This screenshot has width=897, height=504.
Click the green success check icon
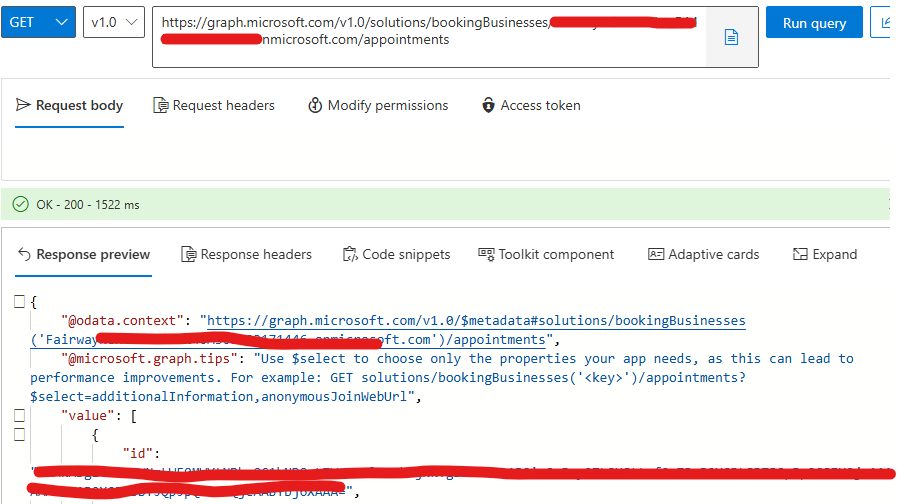(x=21, y=204)
